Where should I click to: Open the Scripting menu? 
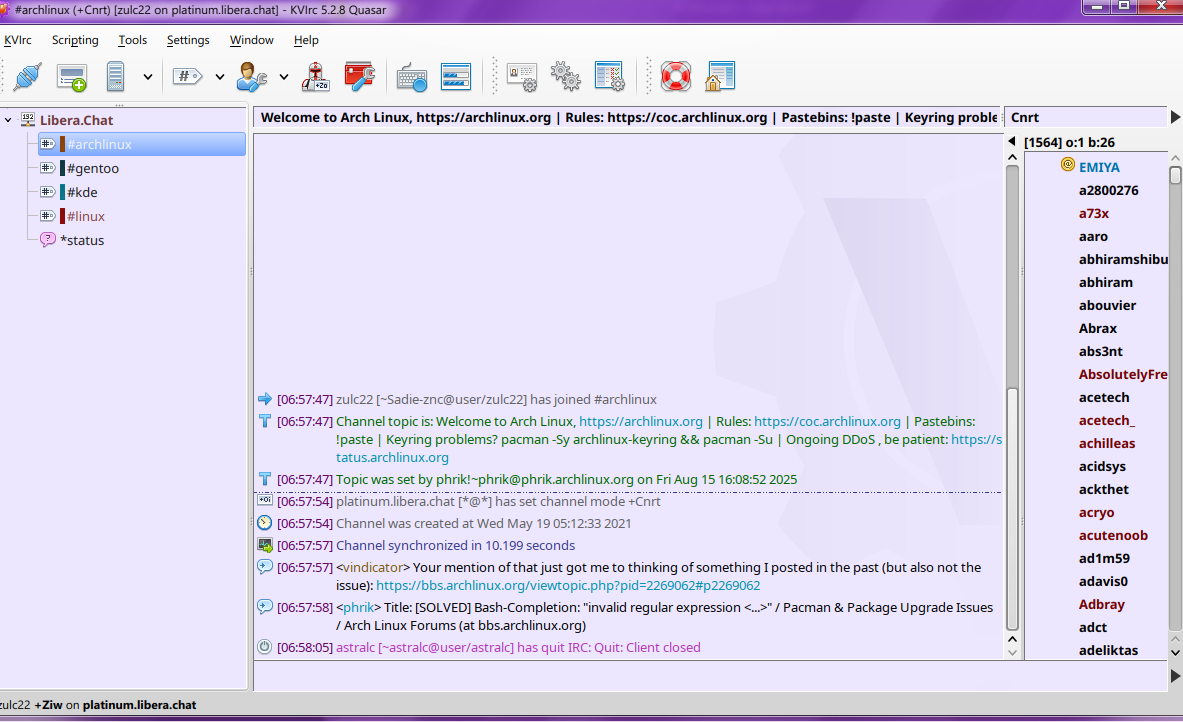pos(75,40)
